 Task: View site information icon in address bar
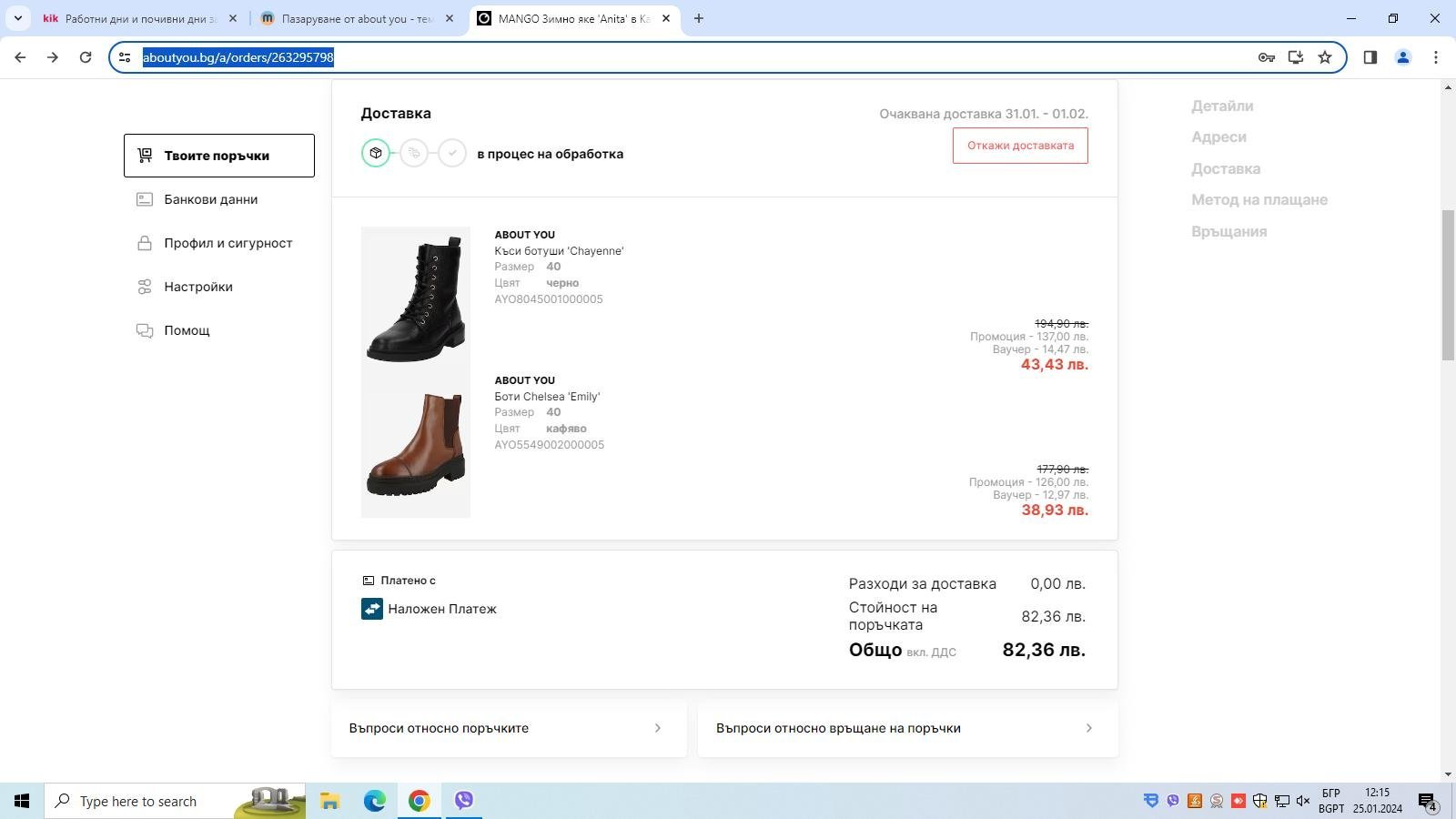click(x=125, y=57)
